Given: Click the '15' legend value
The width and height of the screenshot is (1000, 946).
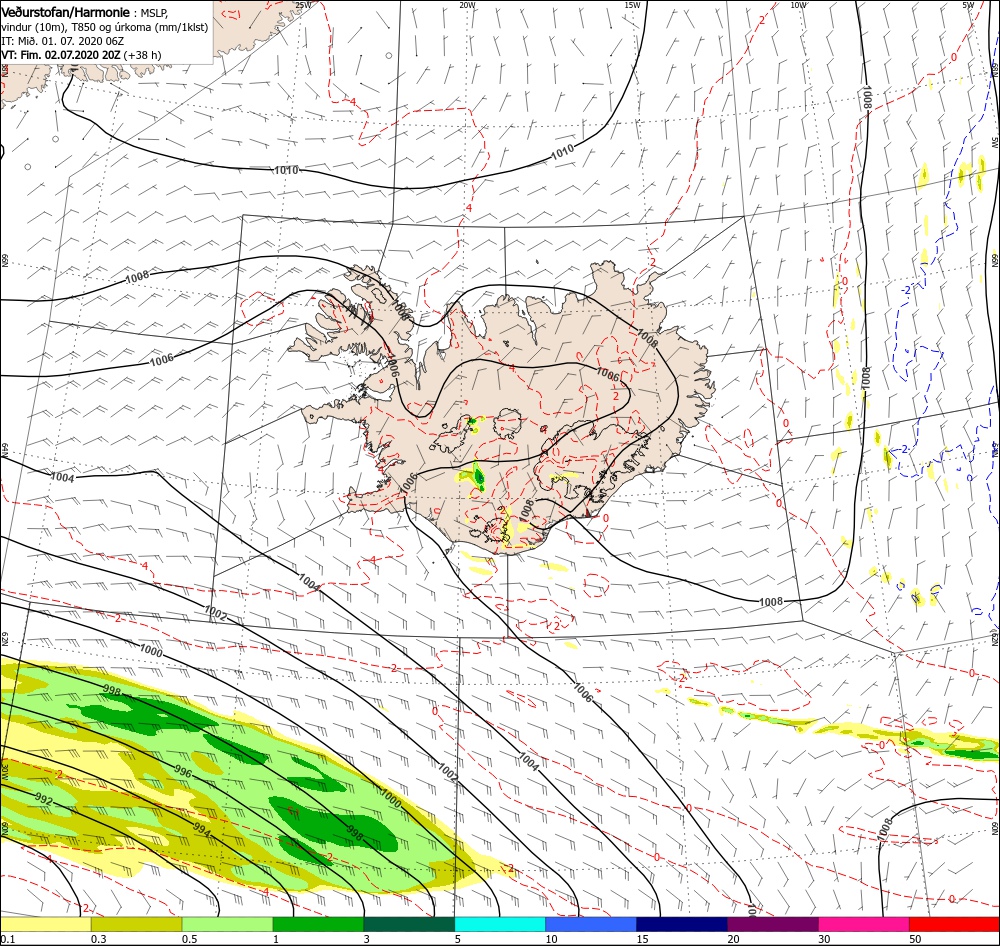Looking at the screenshot, I should point(642,939).
